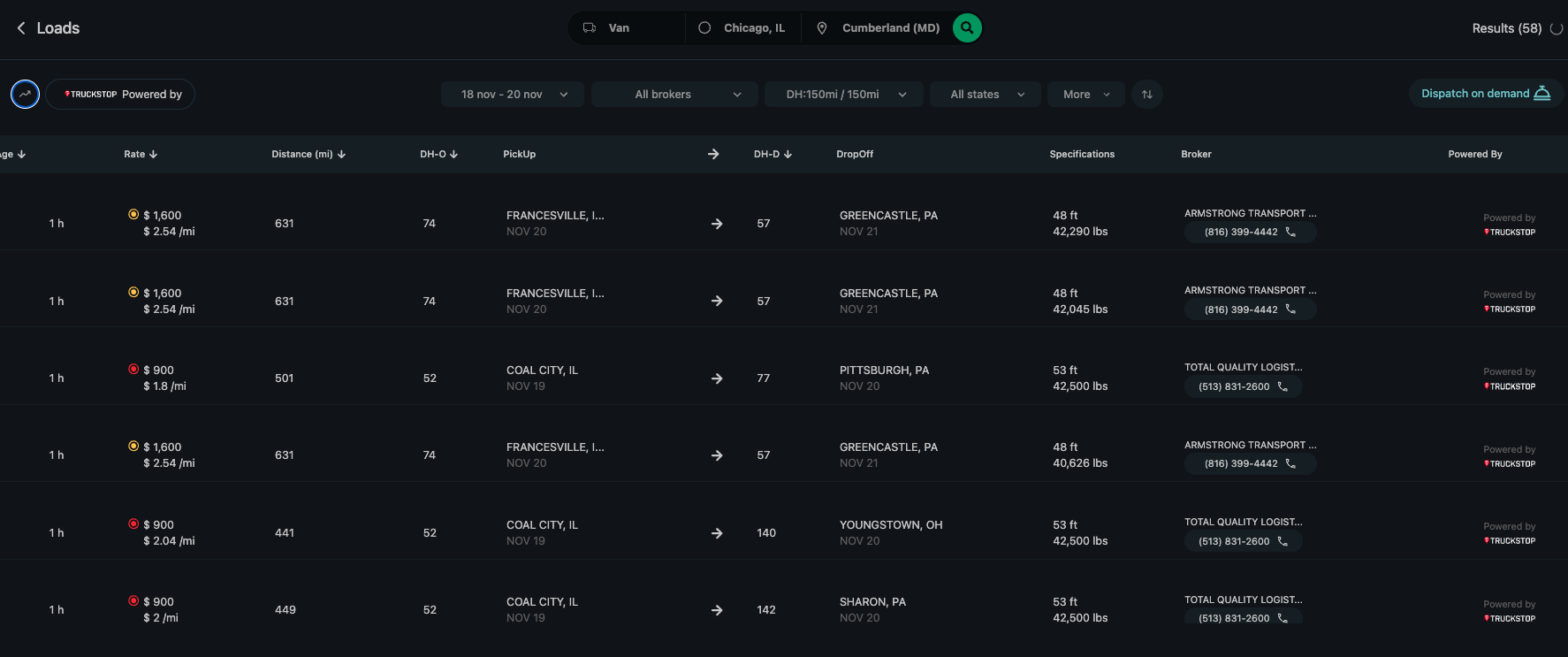Screen dimensions: 1568x657
Task: Click route arrow on the 40,626 lbs row
Action: coord(717,455)
